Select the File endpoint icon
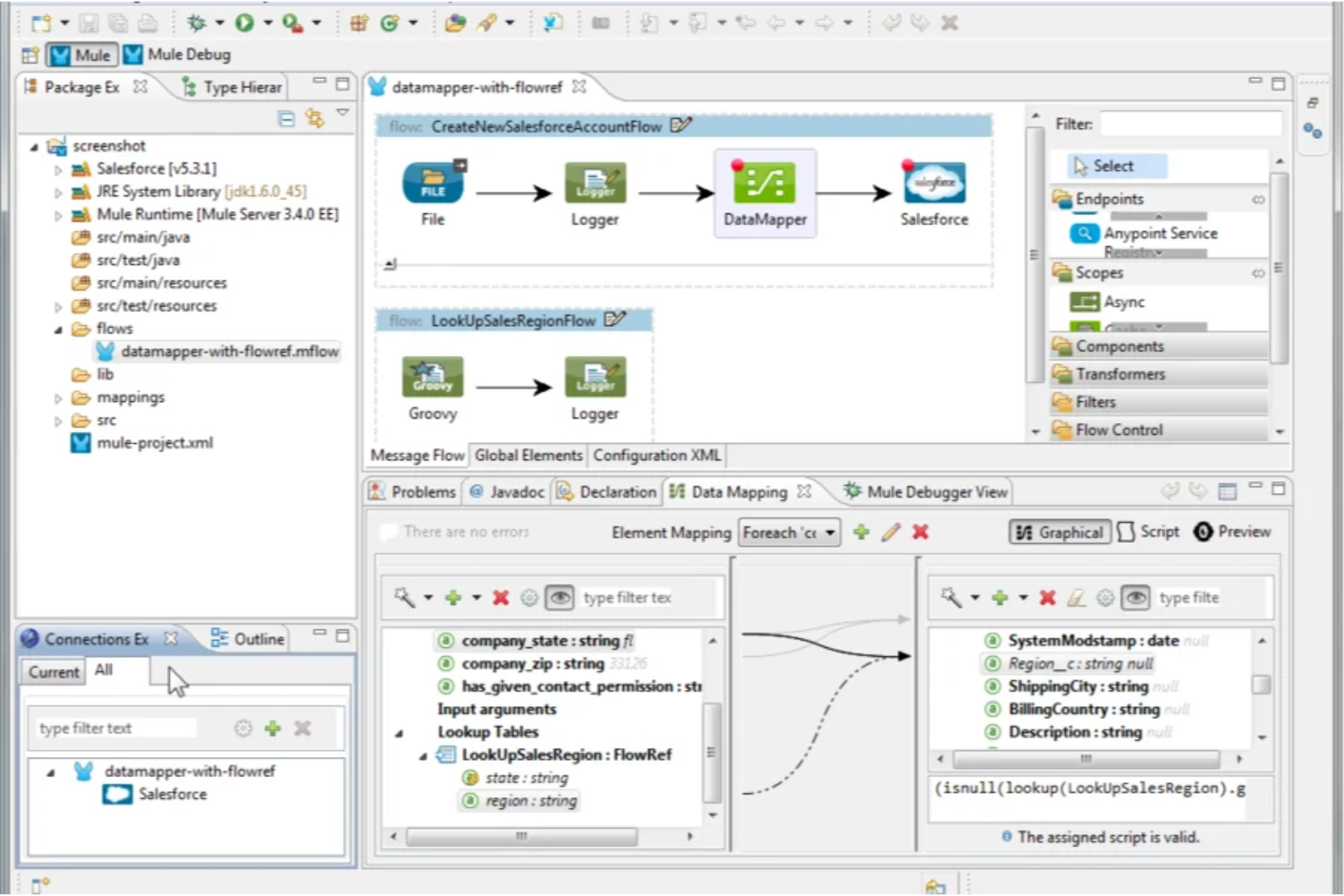The image size is (1344, 896). pos(433,182)
